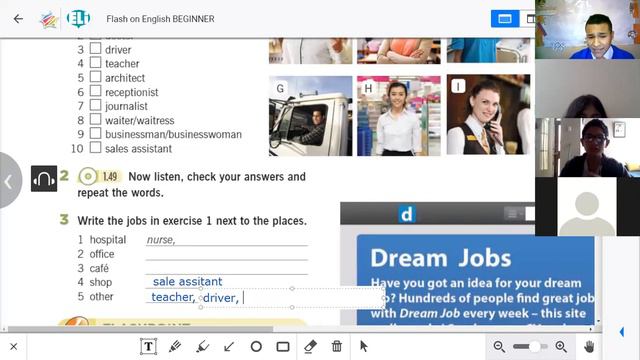Click the blue side panel arrow
The image size is (640, 360).
click(622, 332)
